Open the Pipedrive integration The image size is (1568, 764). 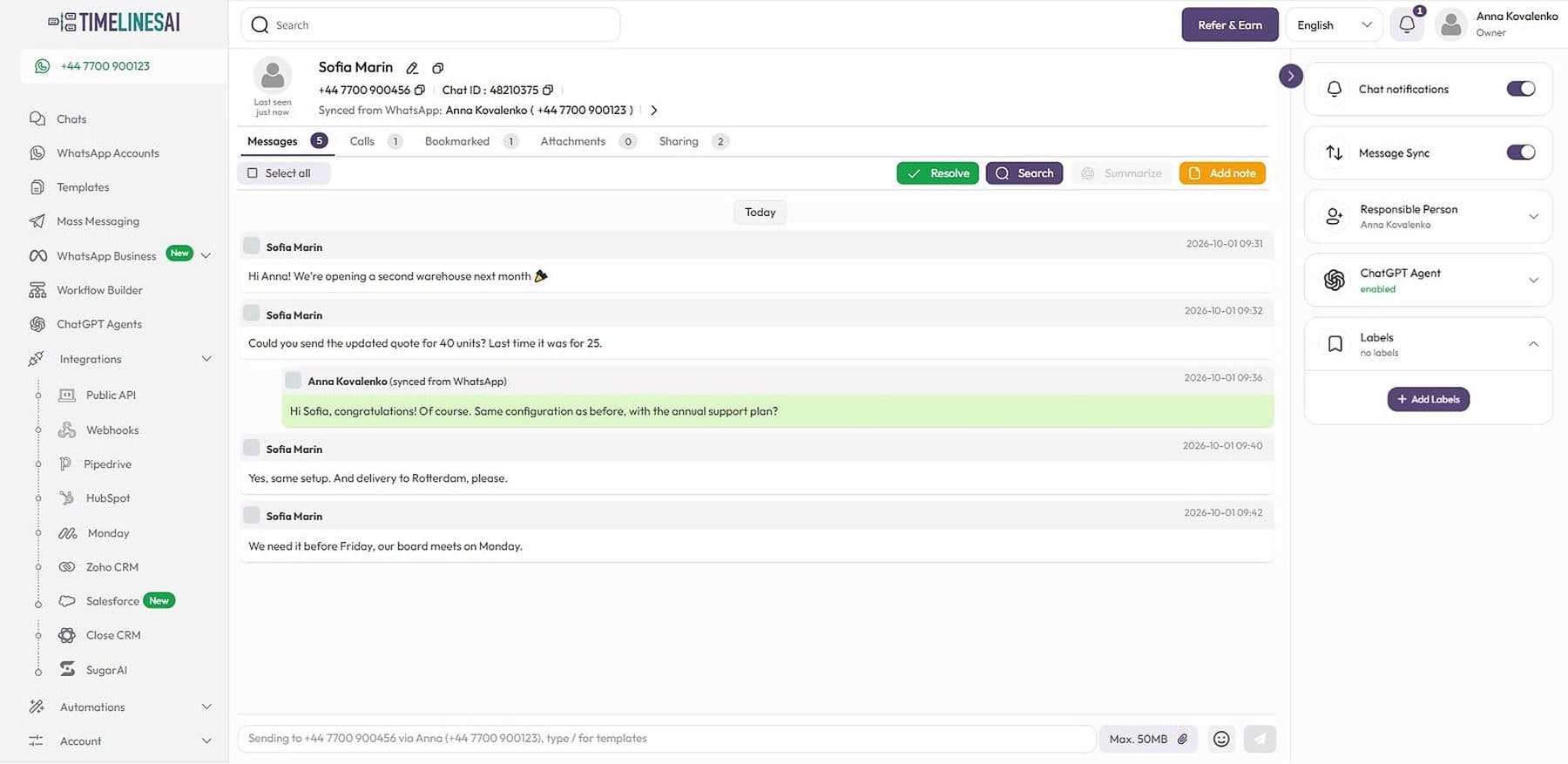107,464
